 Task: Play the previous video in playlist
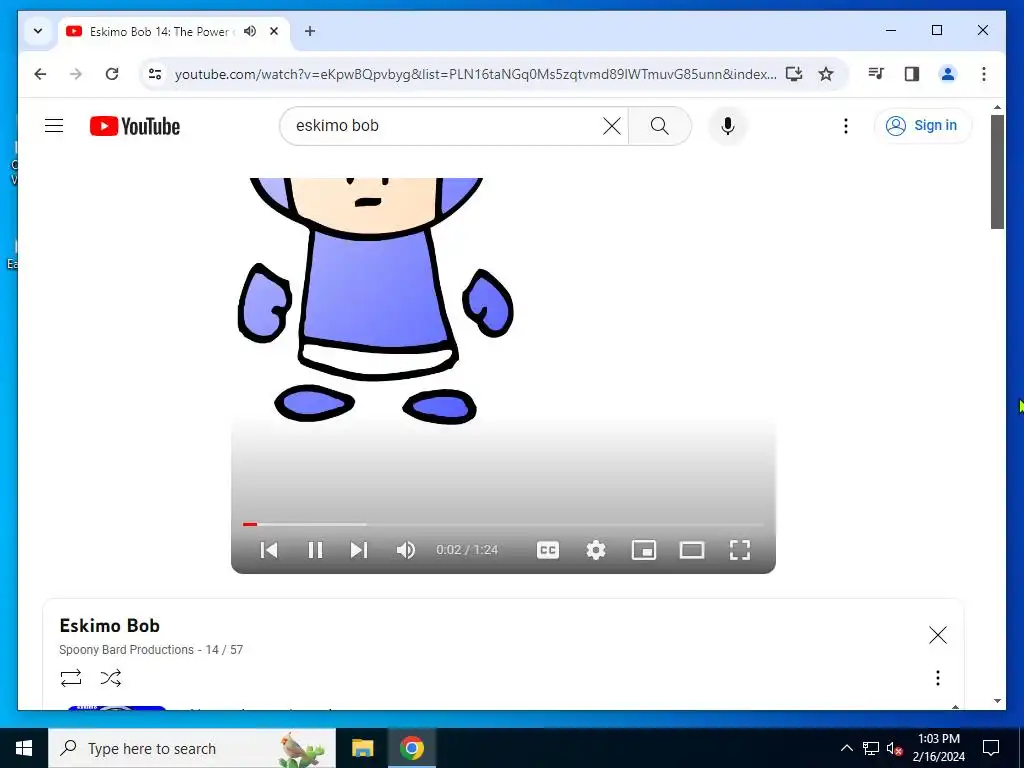pyautogui.click(x=268, y=550)
